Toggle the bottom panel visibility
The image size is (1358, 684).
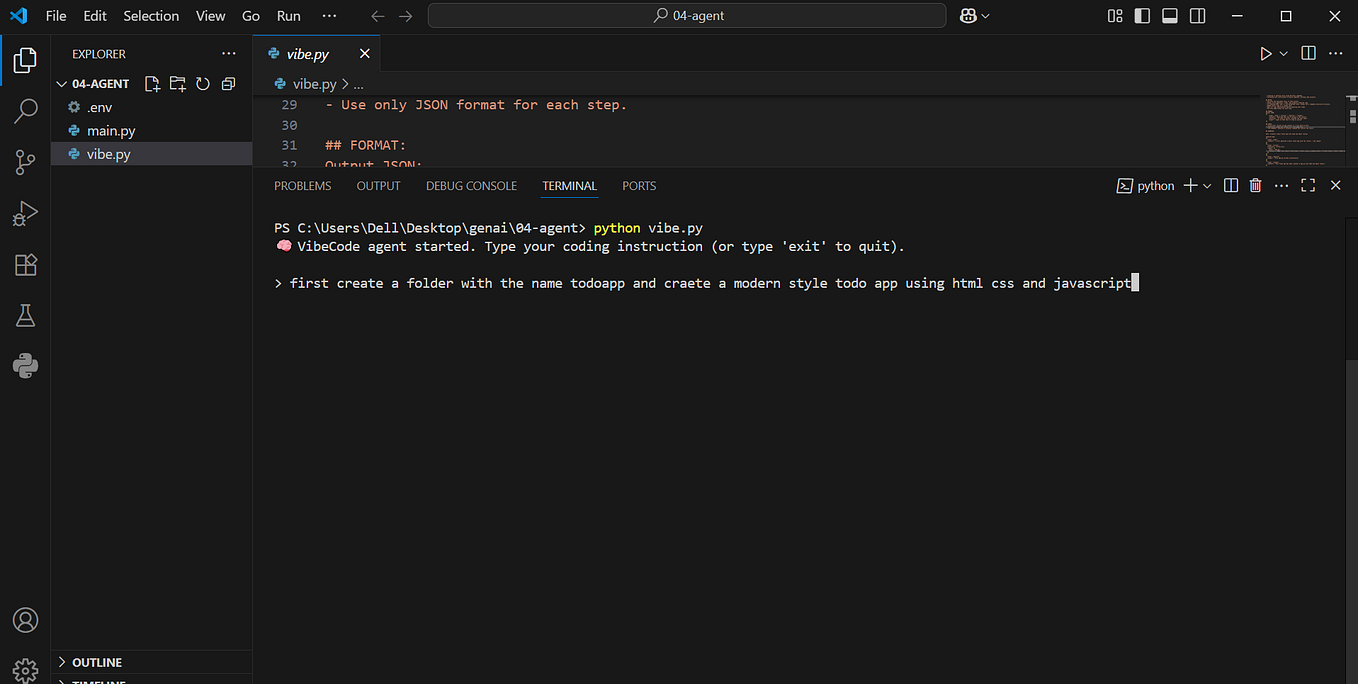1169,15
